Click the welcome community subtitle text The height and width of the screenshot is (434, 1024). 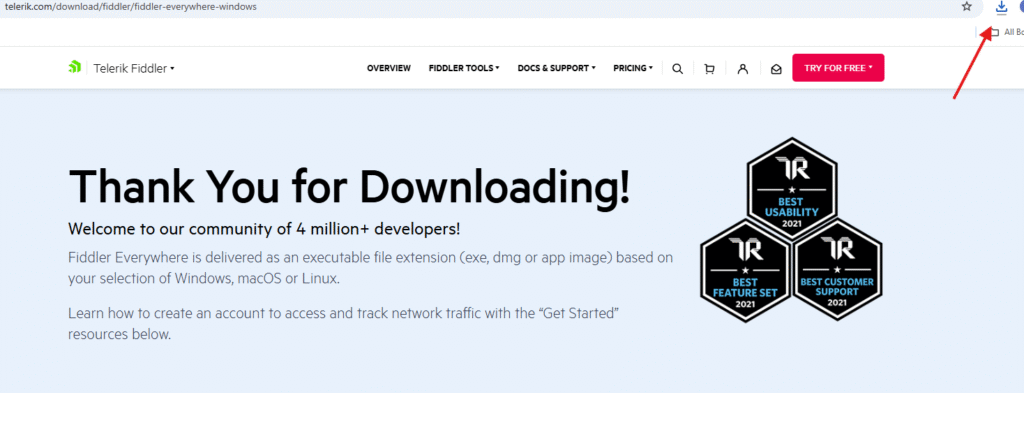264,228
